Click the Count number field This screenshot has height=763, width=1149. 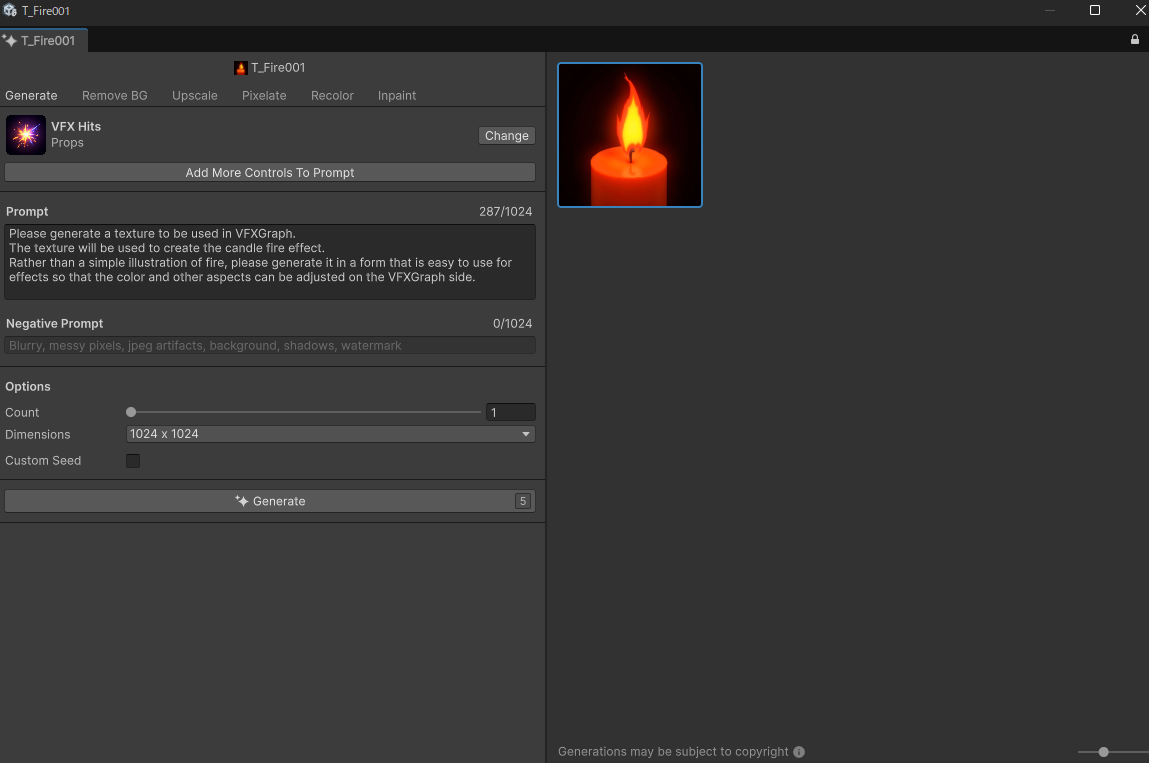tap(511, 412)
